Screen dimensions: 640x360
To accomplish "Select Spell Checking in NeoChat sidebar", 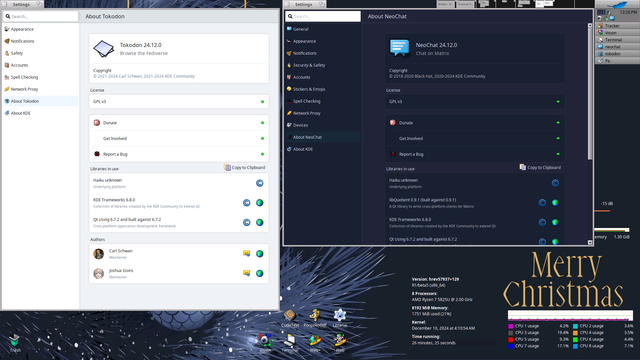I will click(x=323, y=101).
